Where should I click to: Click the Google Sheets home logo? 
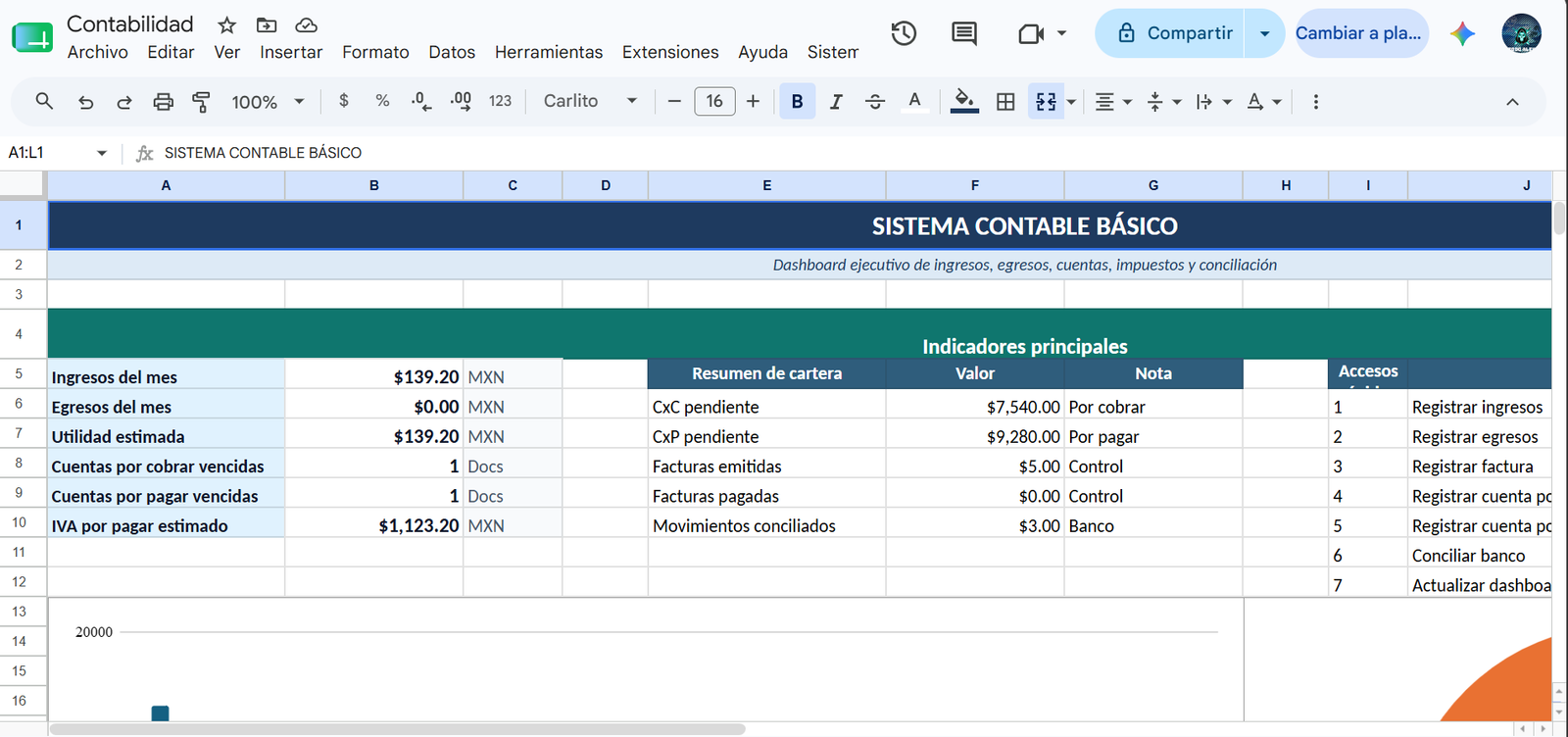pyautogui.click(x=32, y=37)
